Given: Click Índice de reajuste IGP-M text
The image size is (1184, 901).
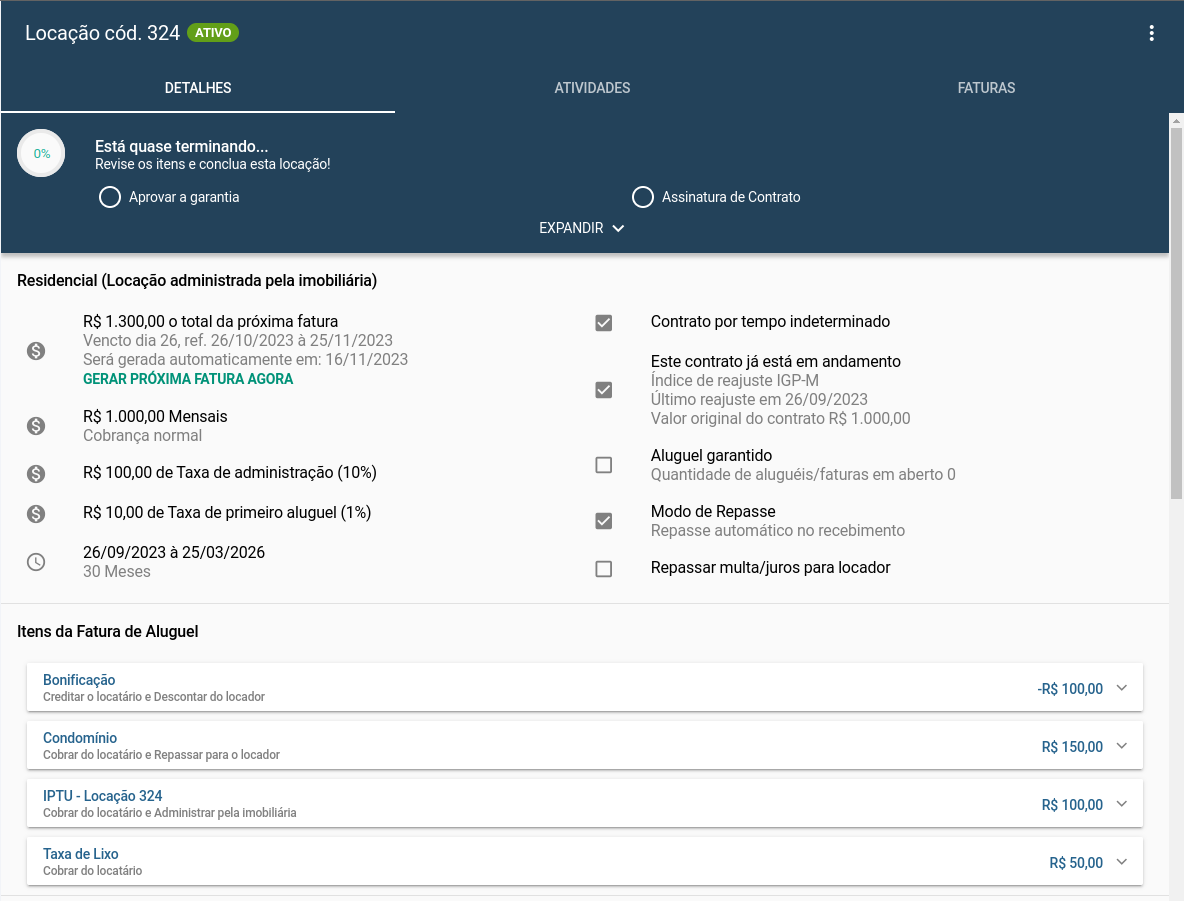Looking at the screenshot, I should pyautogui.click(x=735, y=381).
